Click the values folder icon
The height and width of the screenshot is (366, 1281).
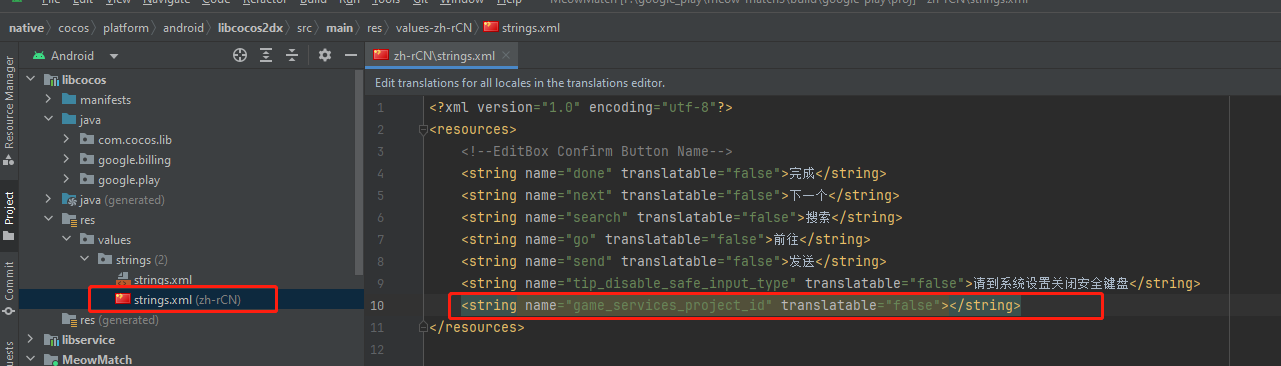87,239
